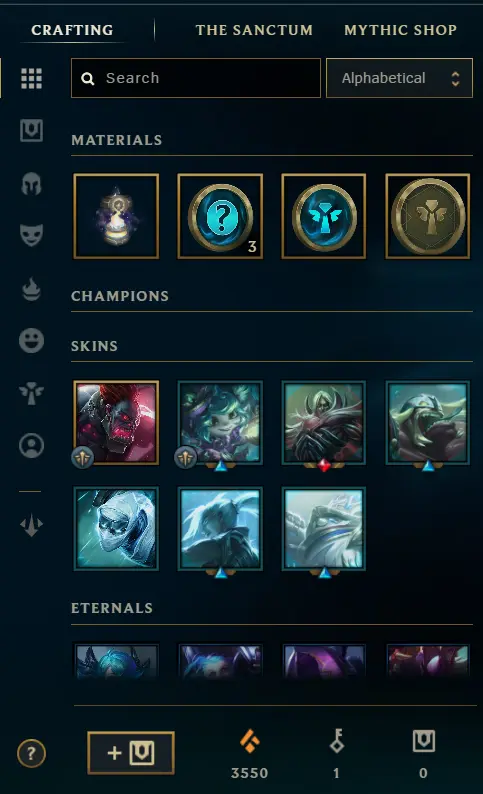Switch to The Sanctum tab

click(x=254, y=30)
